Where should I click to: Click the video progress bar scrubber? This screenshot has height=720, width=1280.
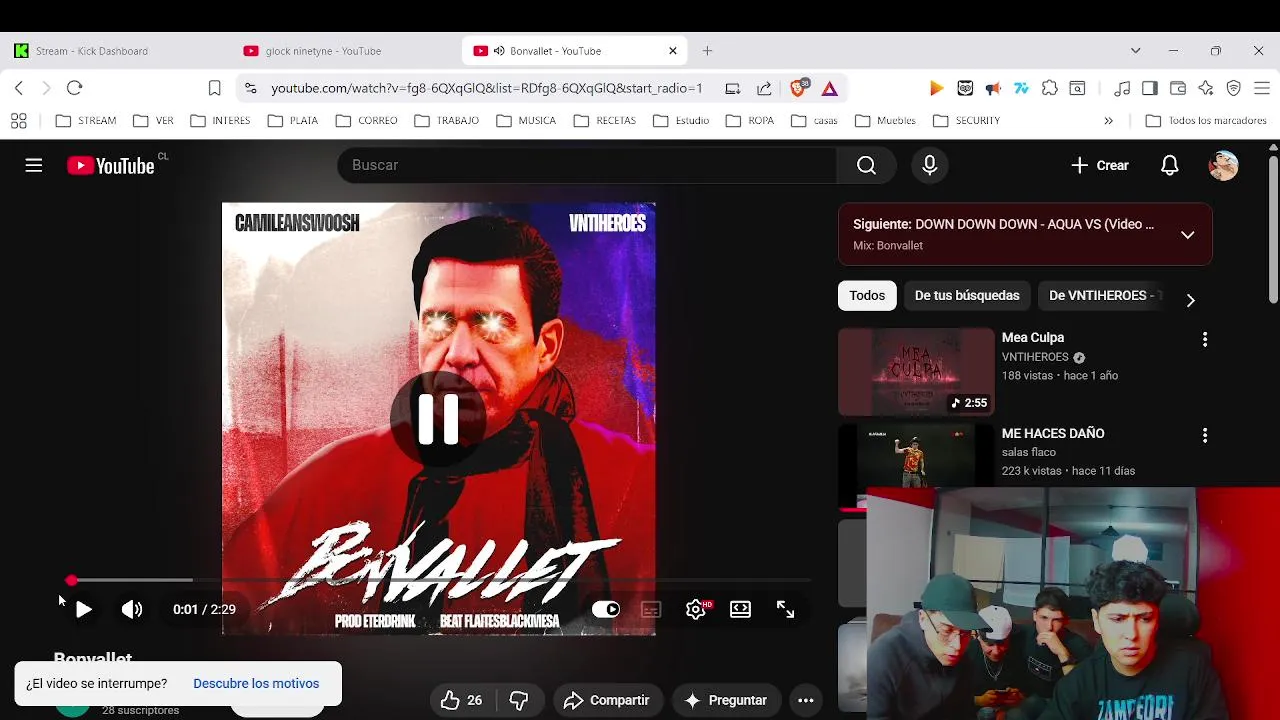[x=71, y=580]
